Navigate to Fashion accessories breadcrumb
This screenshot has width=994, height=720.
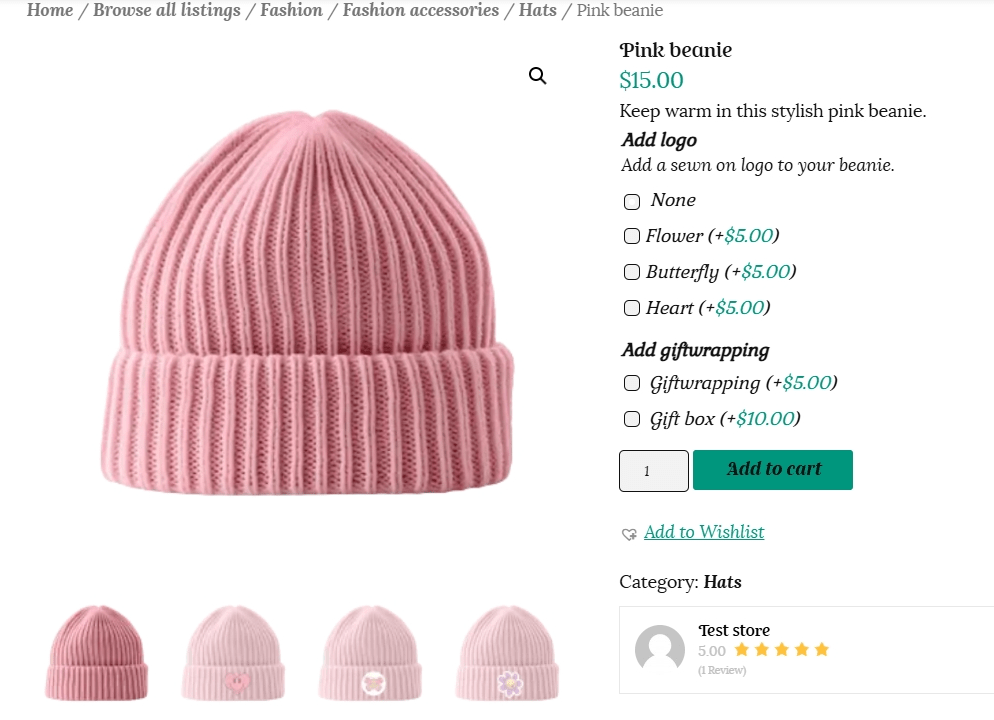coord(421,11)
